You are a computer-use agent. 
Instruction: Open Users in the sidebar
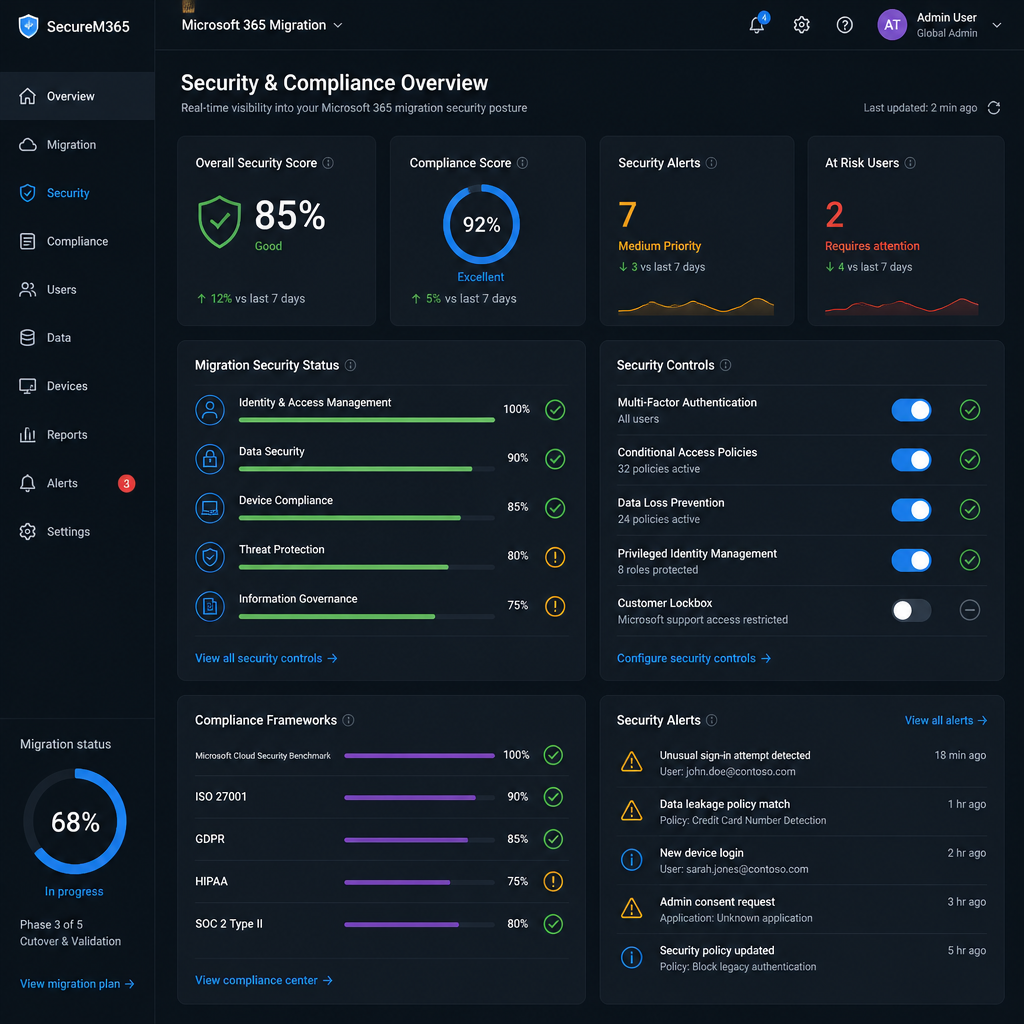point(77,289)
